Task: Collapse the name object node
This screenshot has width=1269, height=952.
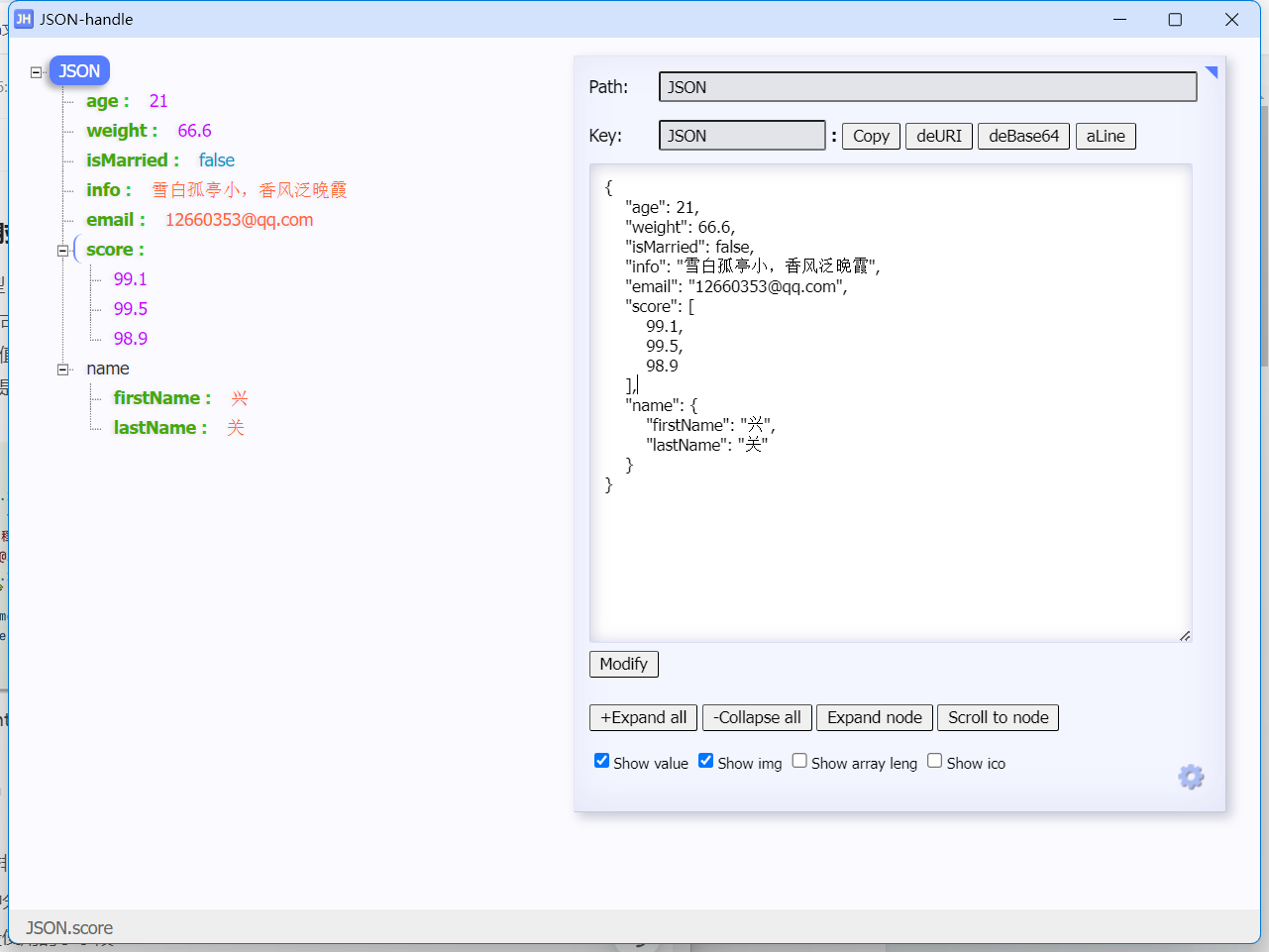Action: click(63, 370)
